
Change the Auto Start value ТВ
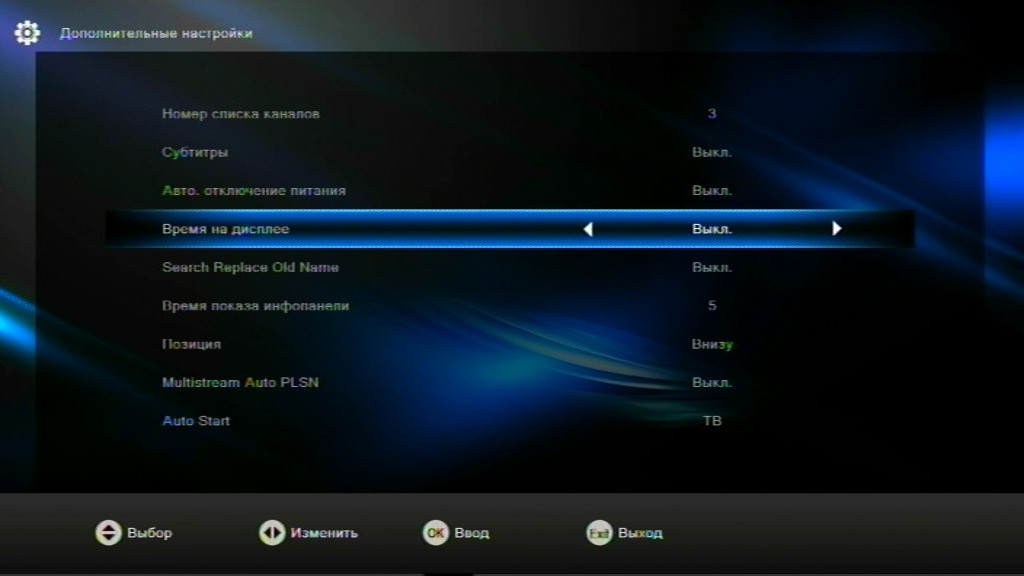coord(712,421)
